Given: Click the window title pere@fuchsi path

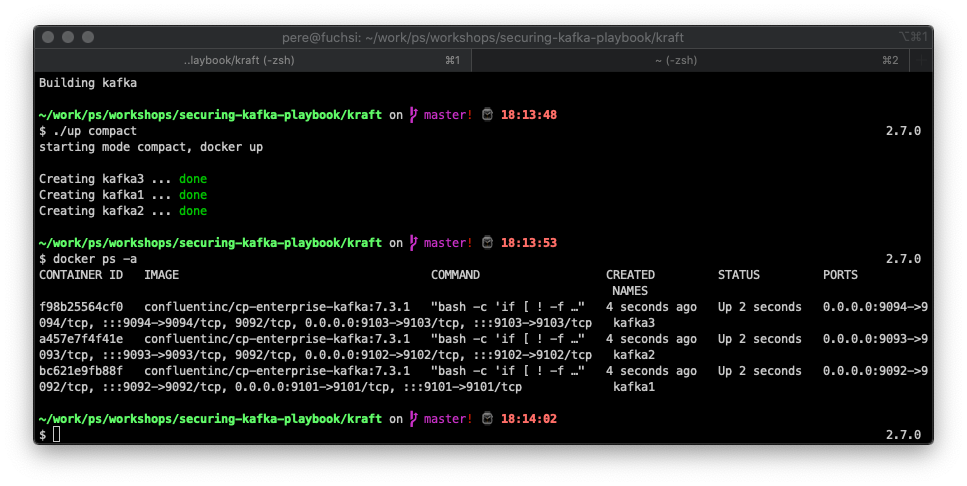Looking at the screenshot, I should coord(483,38).
